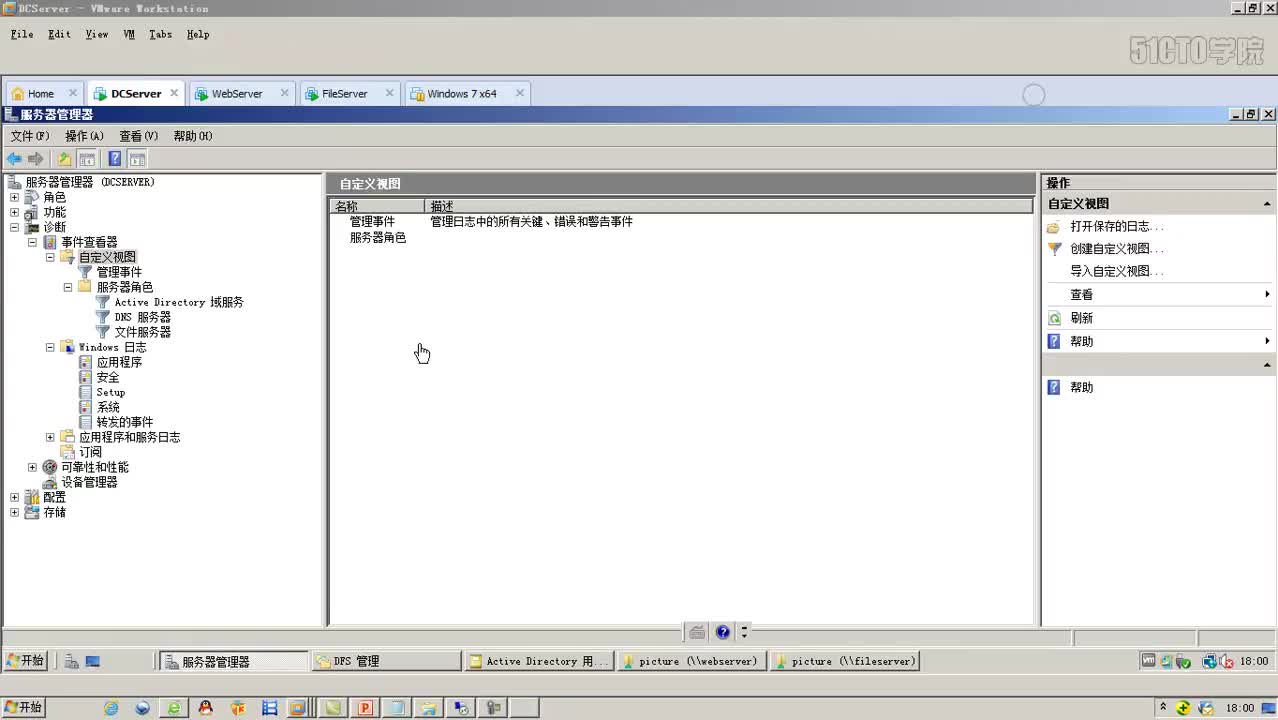
Task: Open picture (\\webserver) taskbar window
Action: point(692,661)
